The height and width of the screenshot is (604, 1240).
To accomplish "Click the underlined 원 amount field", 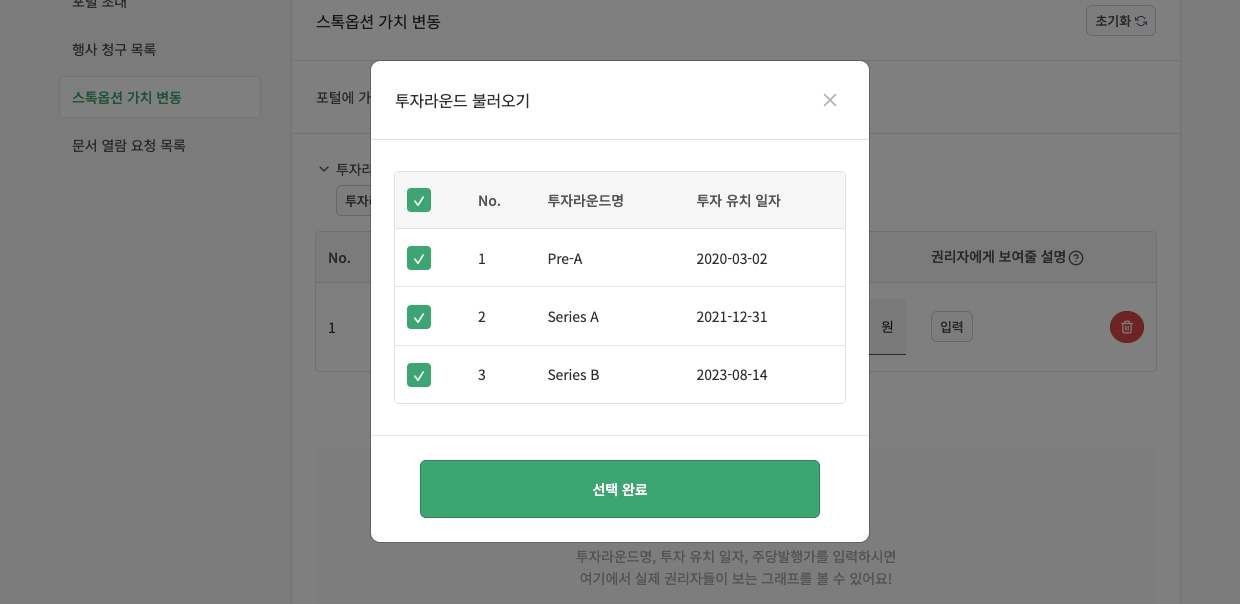I will (888, 327).
